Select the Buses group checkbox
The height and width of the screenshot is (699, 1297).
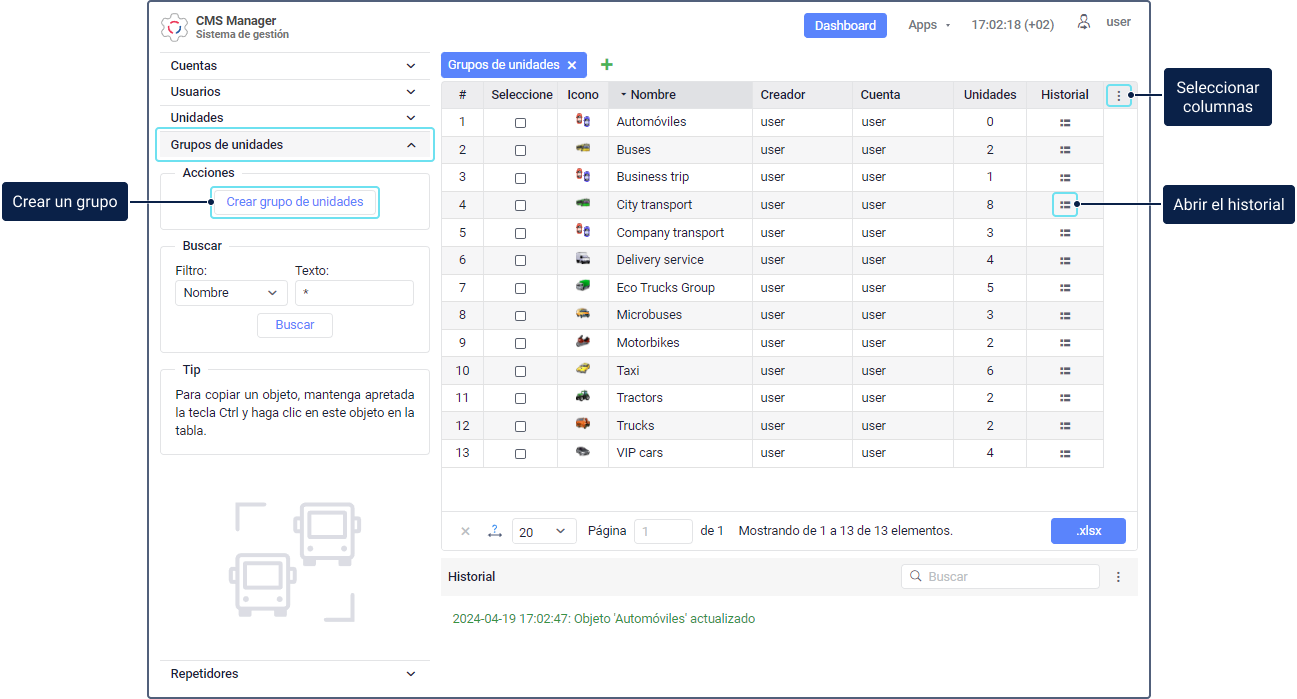520,150
